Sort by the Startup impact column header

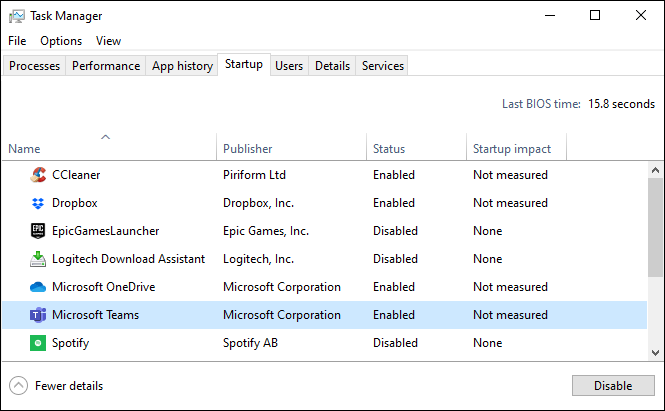click(x=516, y=147)
